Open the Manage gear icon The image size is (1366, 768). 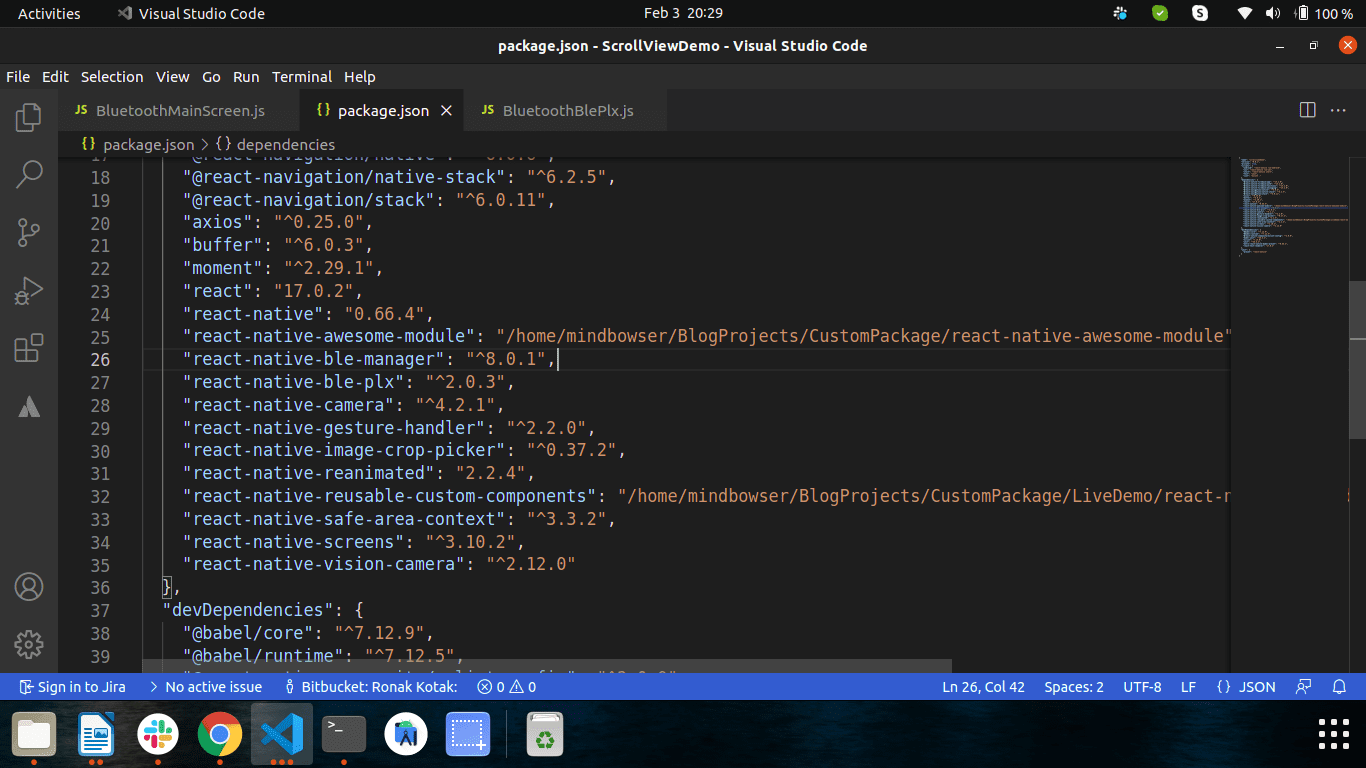[x=29, y=644]
